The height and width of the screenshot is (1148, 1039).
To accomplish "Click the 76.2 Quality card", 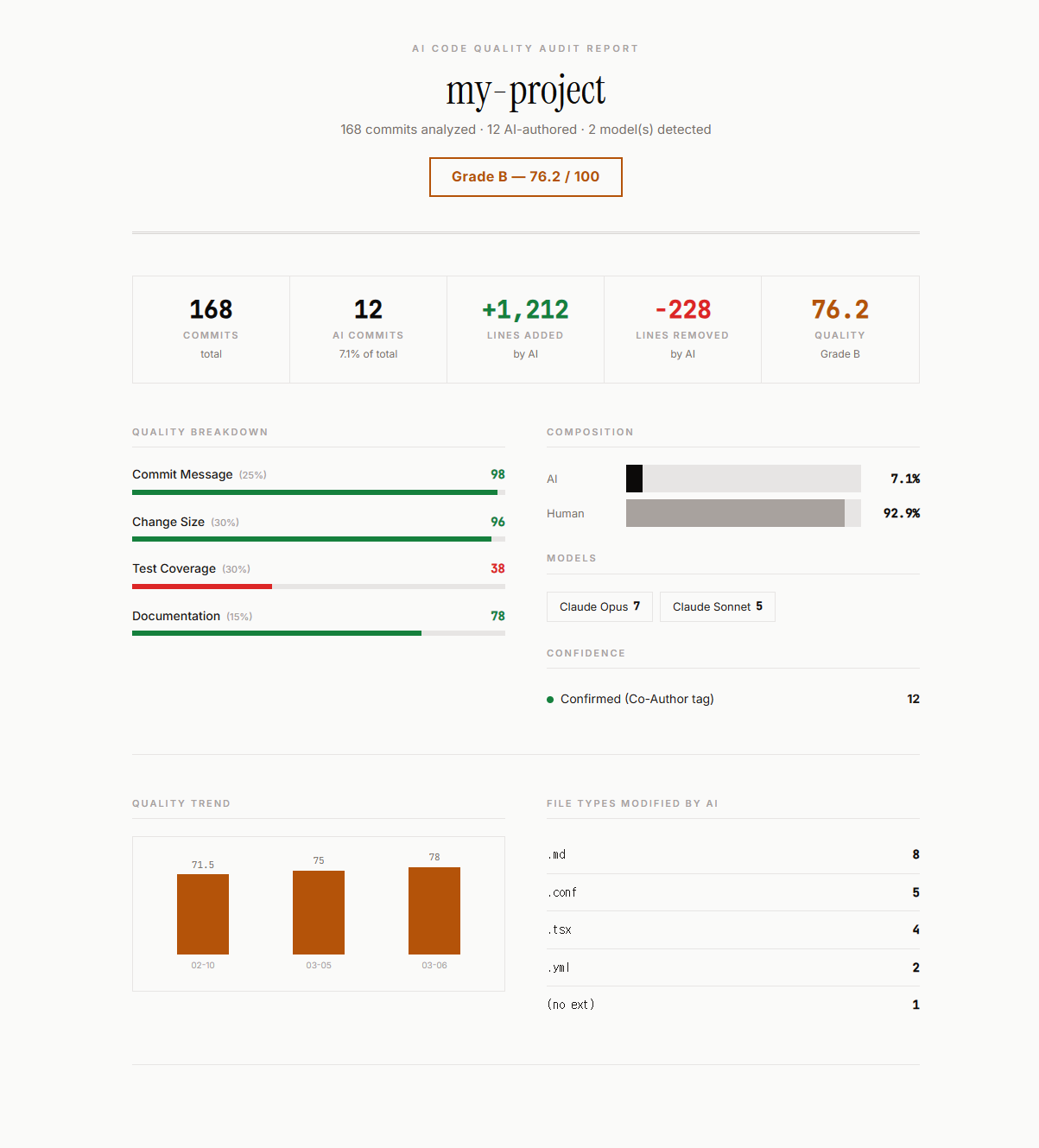I will pos(840,329).
